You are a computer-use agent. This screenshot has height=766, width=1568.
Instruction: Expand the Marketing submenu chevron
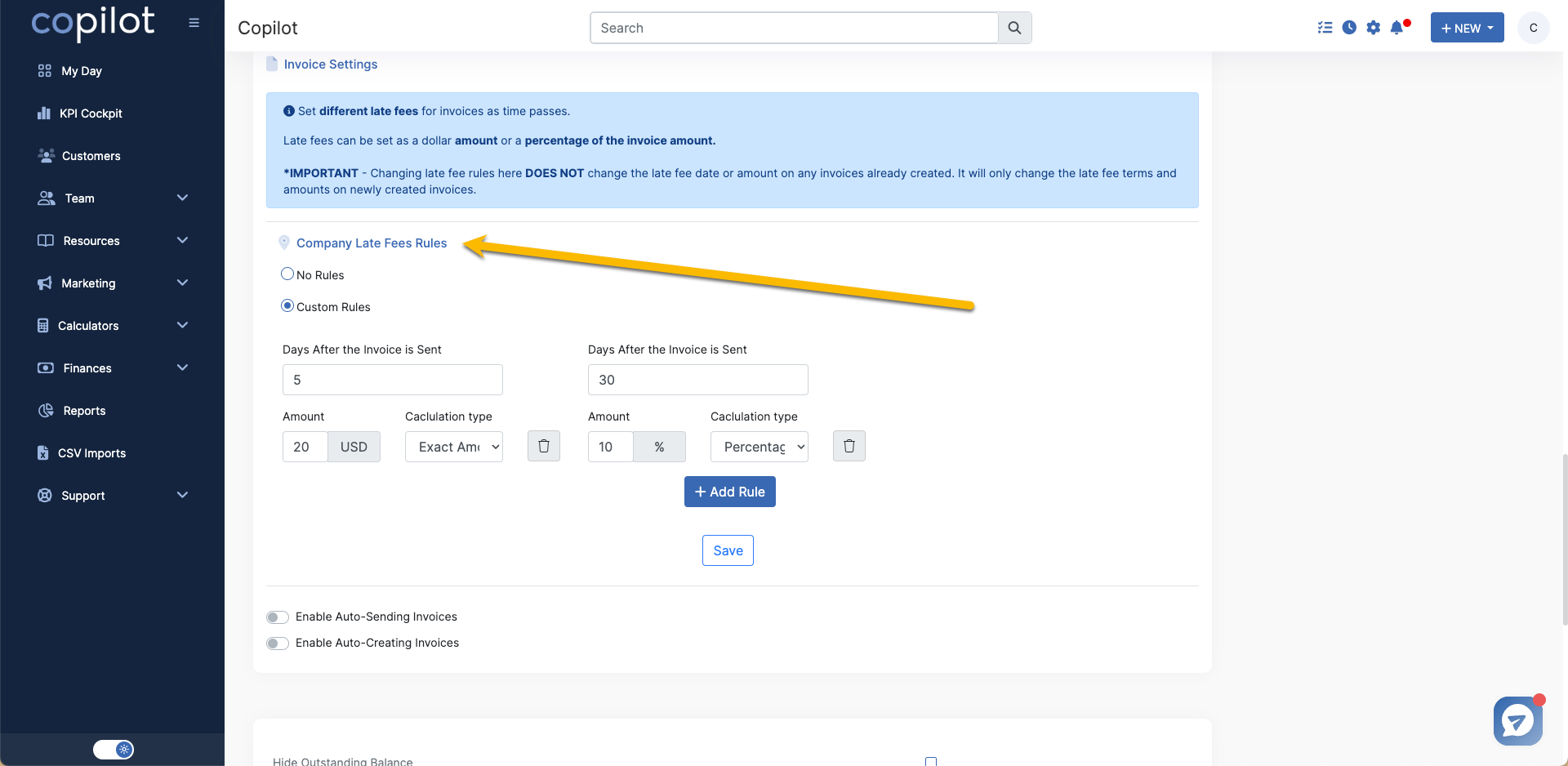182,283
